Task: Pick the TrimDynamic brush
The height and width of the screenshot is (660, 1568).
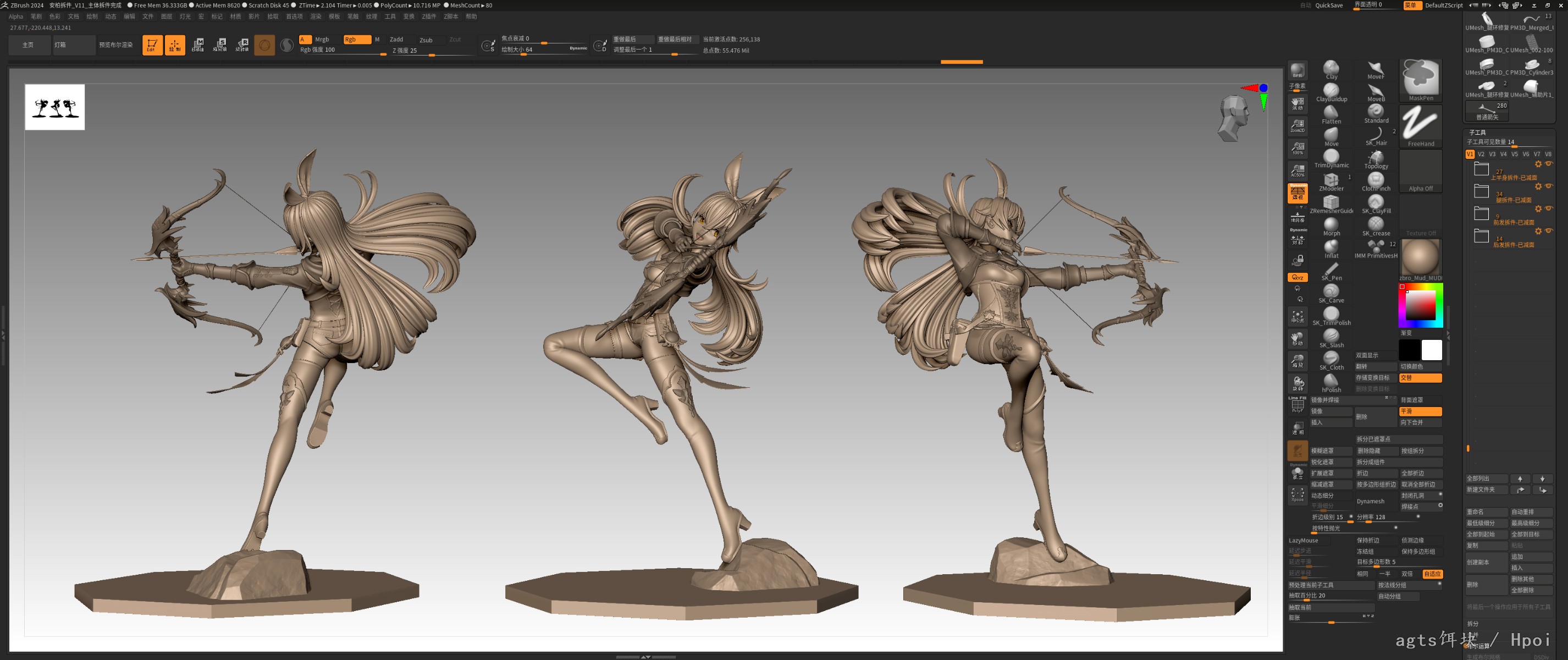Action: coord(1331,158)
